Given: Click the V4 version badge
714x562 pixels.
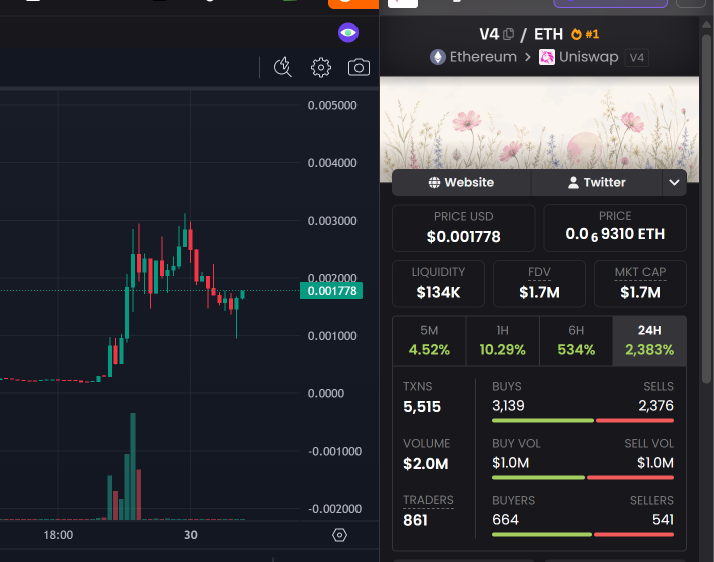Looking at the screenshot, I should (x=636, y=58).
